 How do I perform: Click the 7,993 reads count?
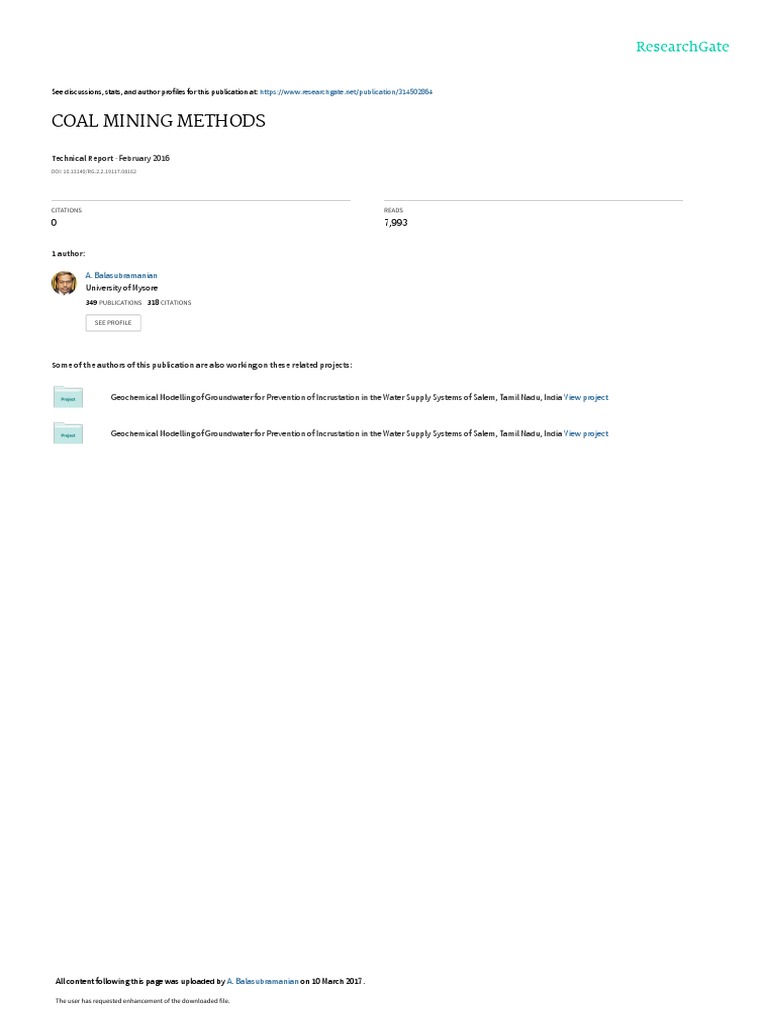[x=396, y=223]
